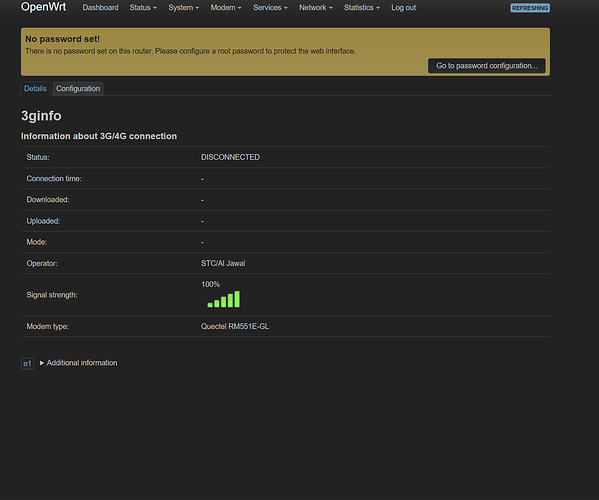Click the green signal strength bars
599x500 pixels.
(224, 299)
